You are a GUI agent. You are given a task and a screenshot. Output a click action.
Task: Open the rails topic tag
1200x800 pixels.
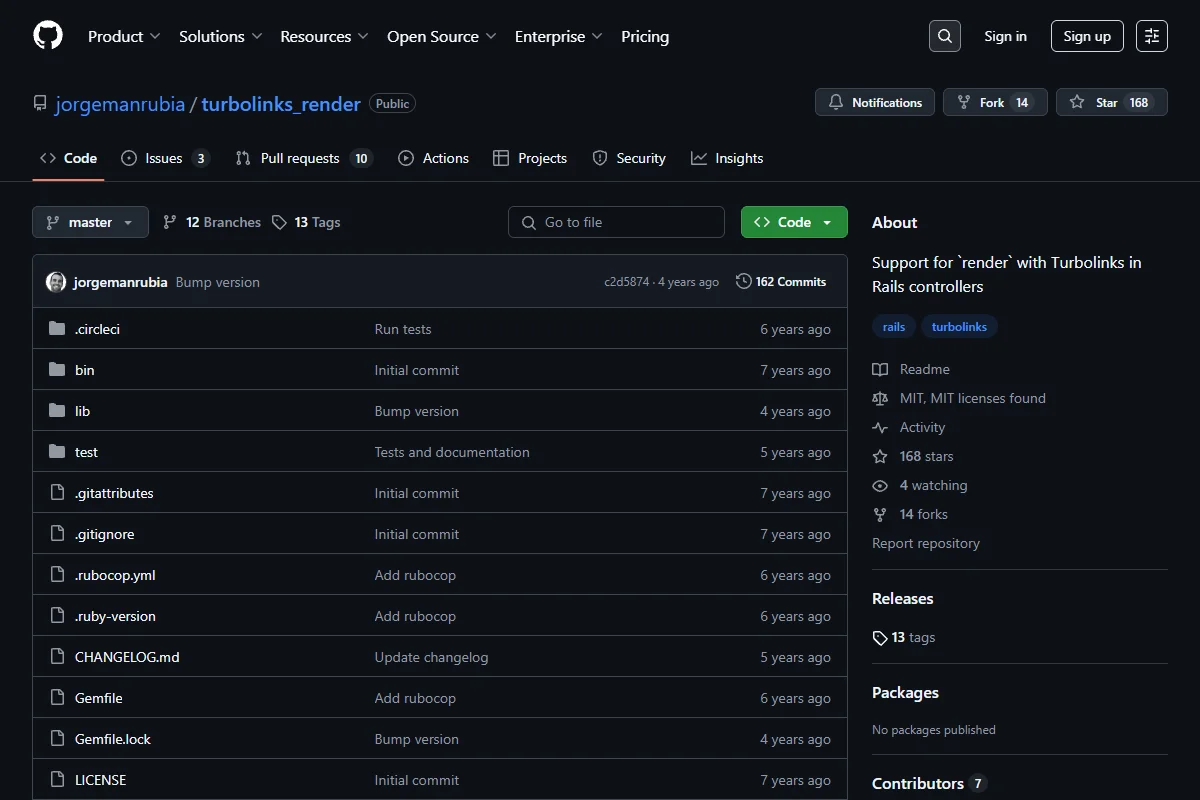(894, 327)
